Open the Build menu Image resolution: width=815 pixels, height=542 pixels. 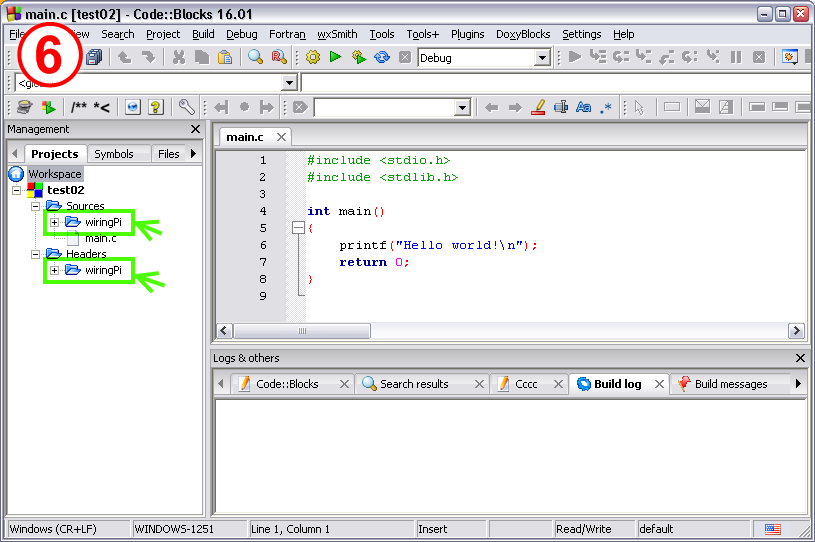[x=203, y=34]
